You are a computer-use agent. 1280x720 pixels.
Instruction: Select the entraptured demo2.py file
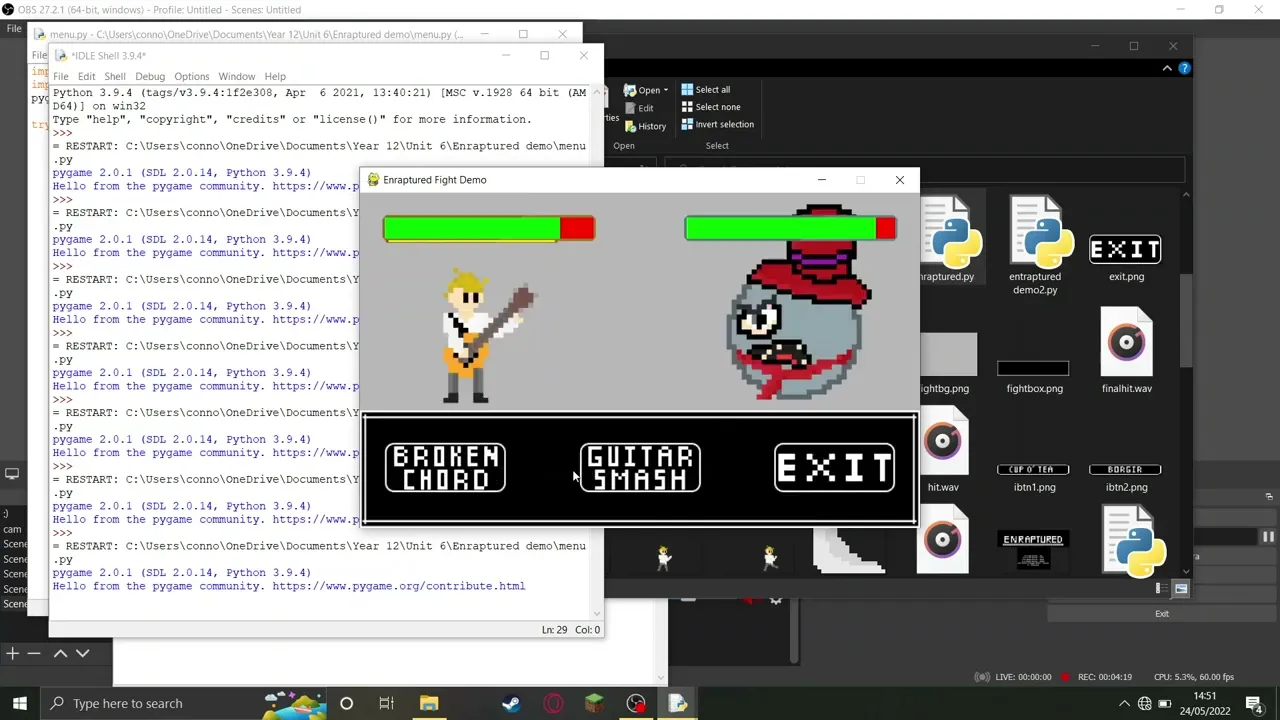[1035, 245]
